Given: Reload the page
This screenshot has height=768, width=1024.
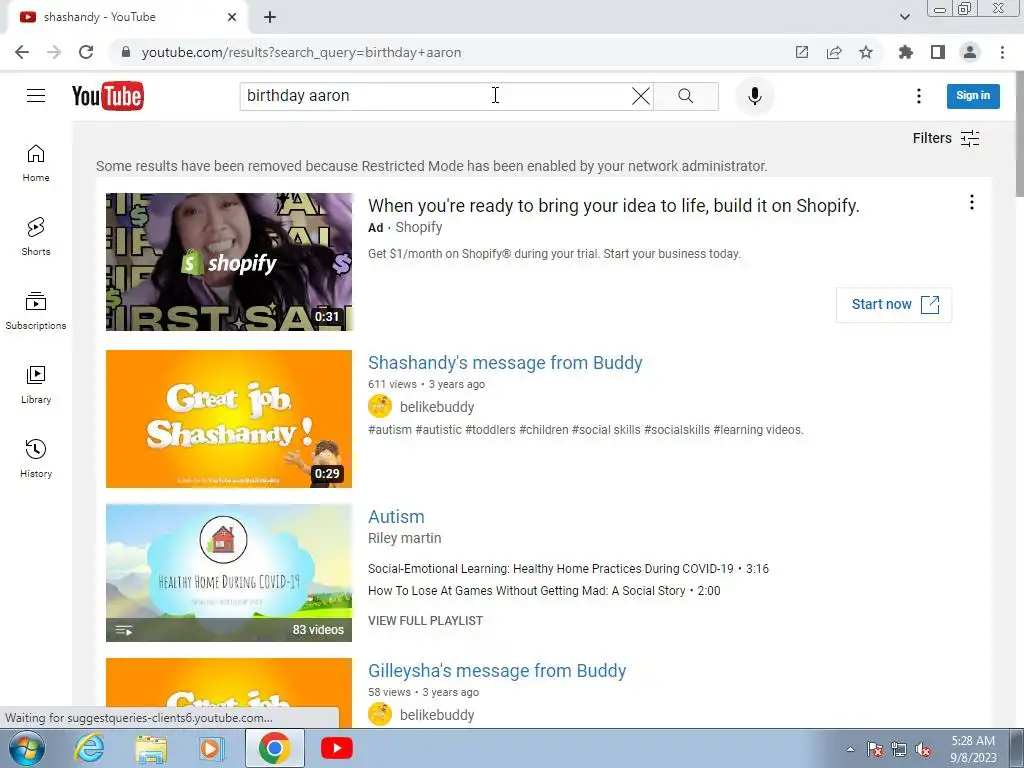Looking at the screenshot, I should click(x=86, y=52).
